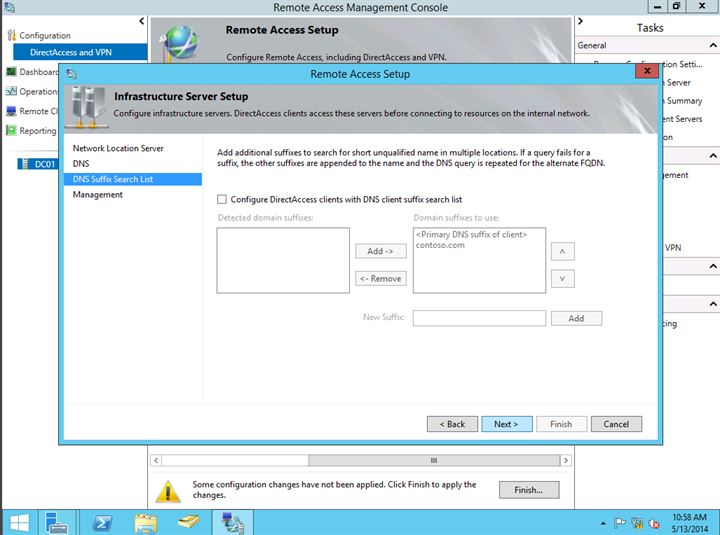Viewport: 720px width, 535px height.
Task: Collapse the left navigation pane arrow
Action: [141, 21]
